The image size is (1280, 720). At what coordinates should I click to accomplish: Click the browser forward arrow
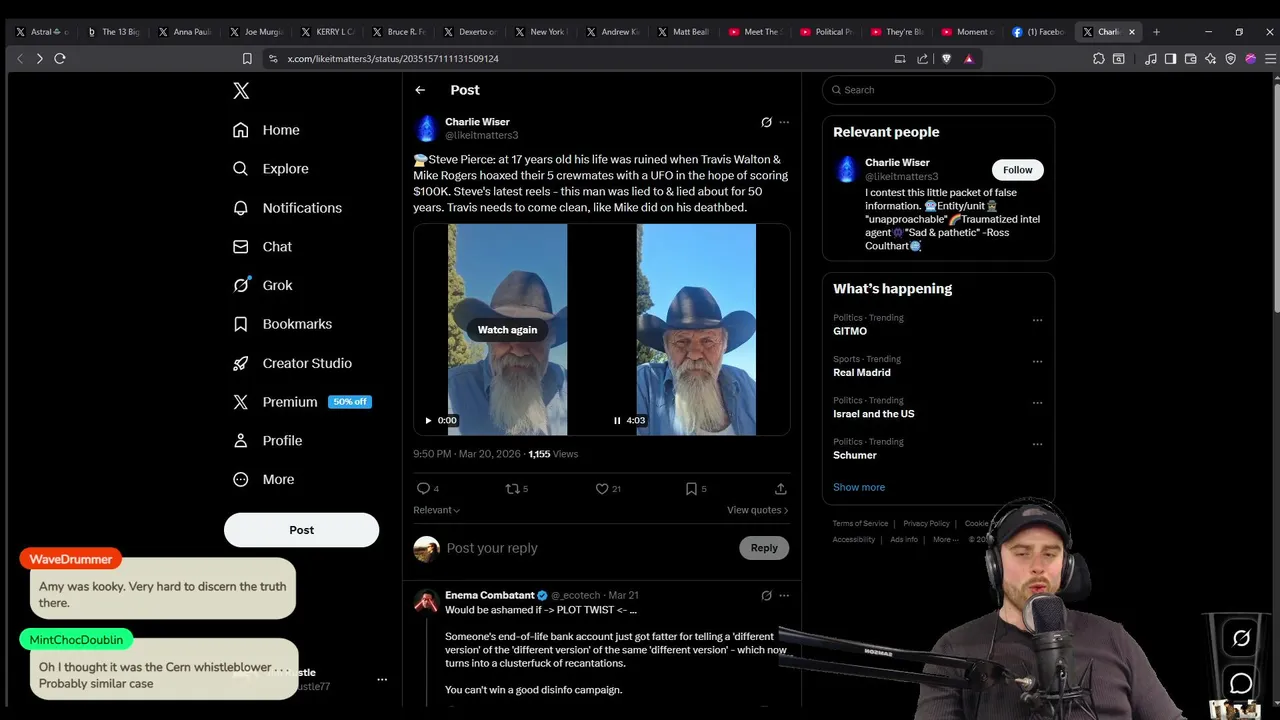tap(39, 59)
